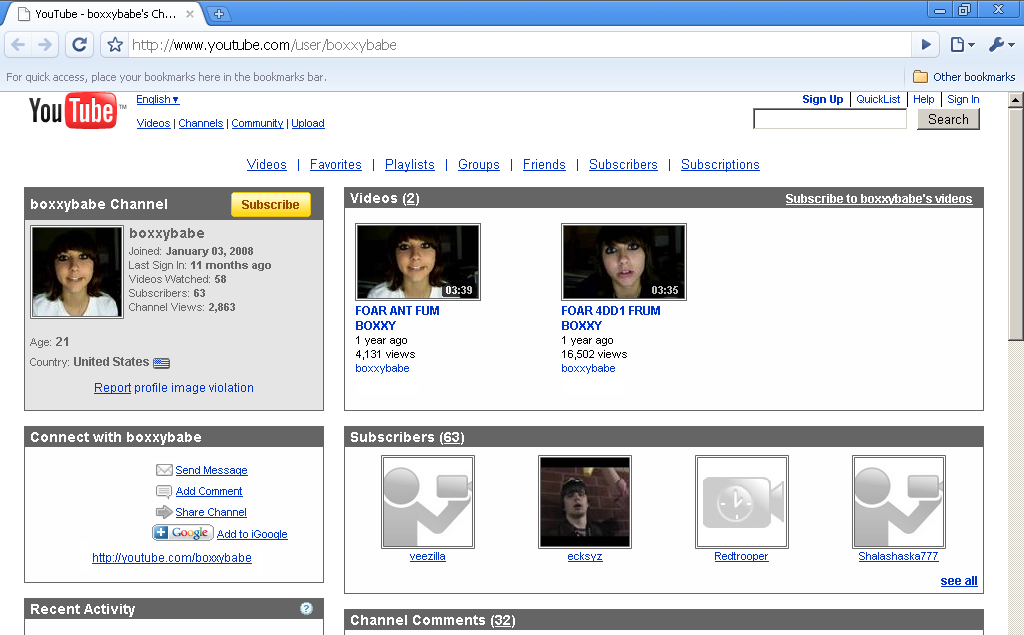The image size is (1024, 635).
Task: Click the United States flag icon
Action: point(161,363)
